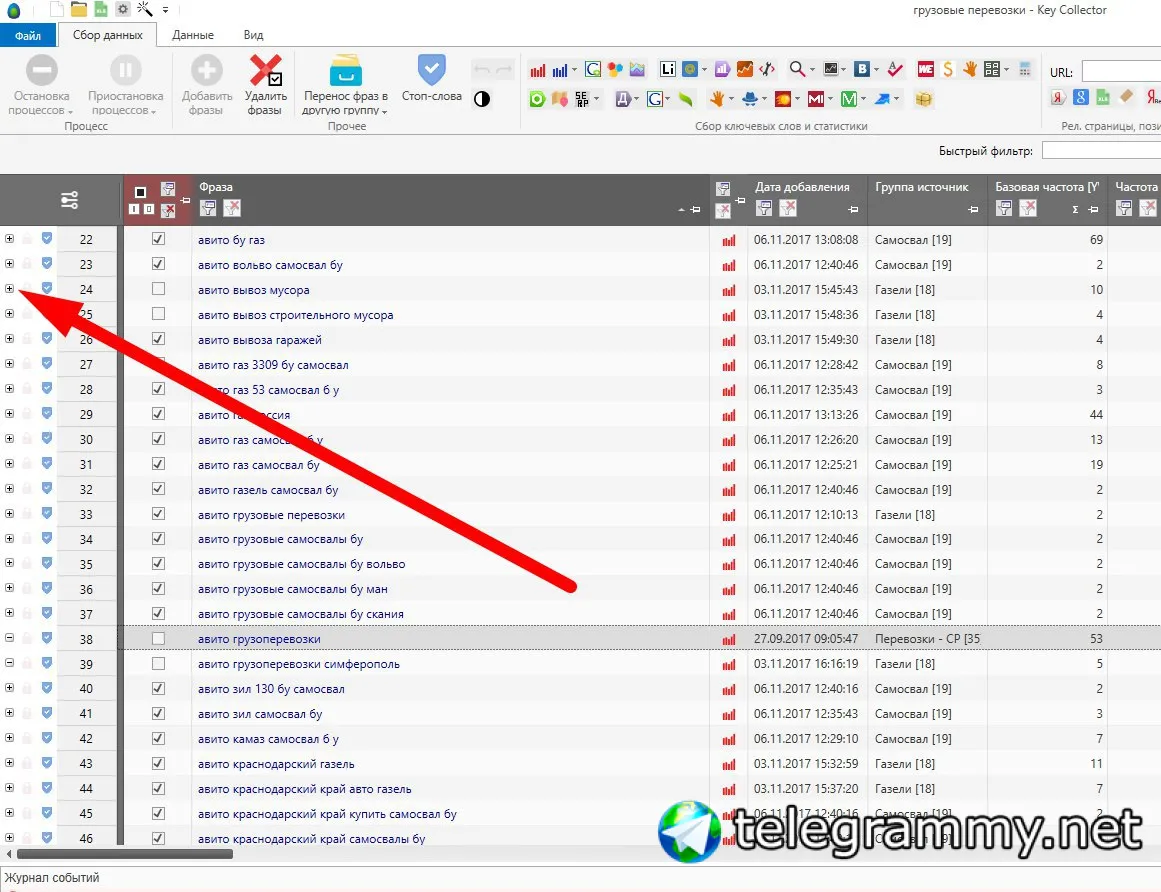Image resolution: width=1161 pixels, height=892 pixels.
Task: Click the settings gear icon in the title bar
Action: [123, 10]
